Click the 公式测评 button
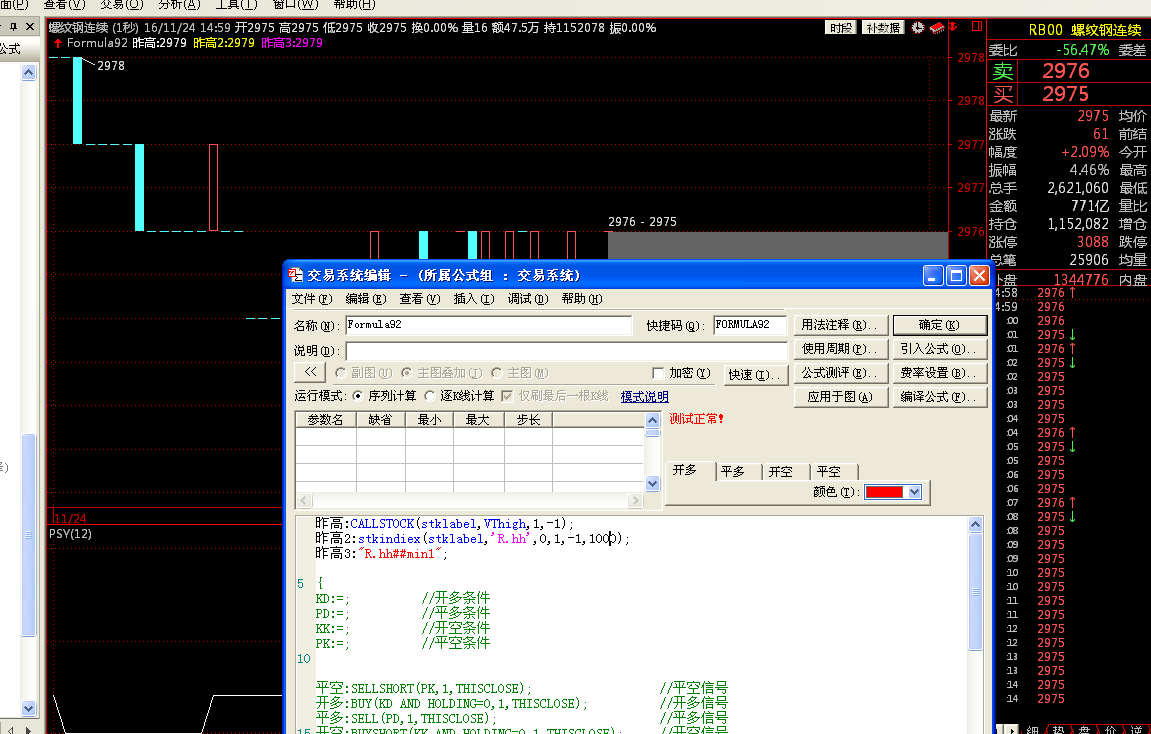The height and width of the screenshot is (734, 1151). point(840,373)
